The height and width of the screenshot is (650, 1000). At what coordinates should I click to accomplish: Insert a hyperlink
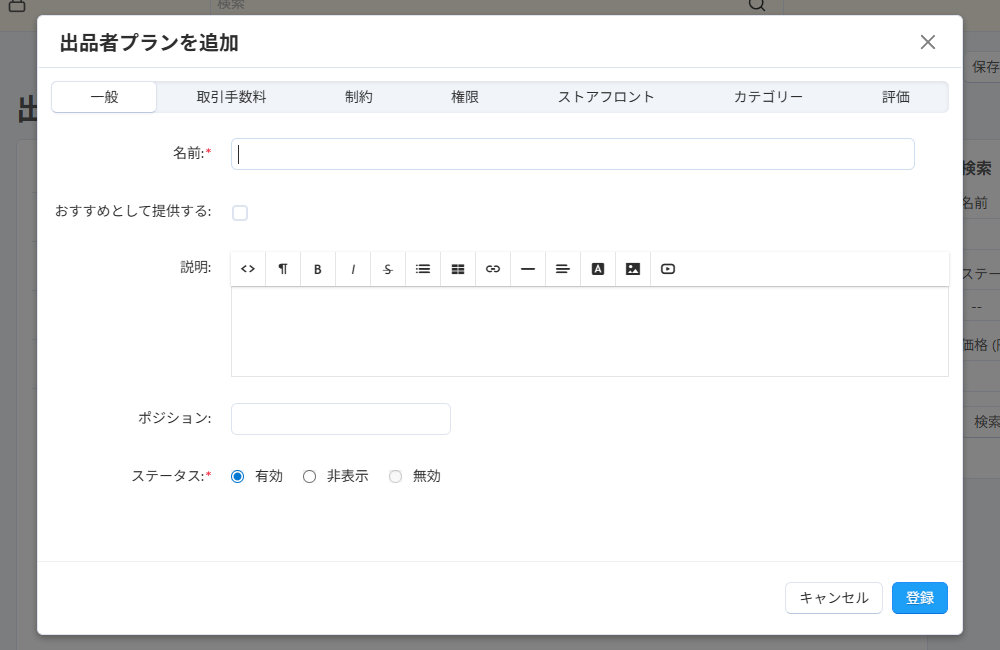pos(492,268)
